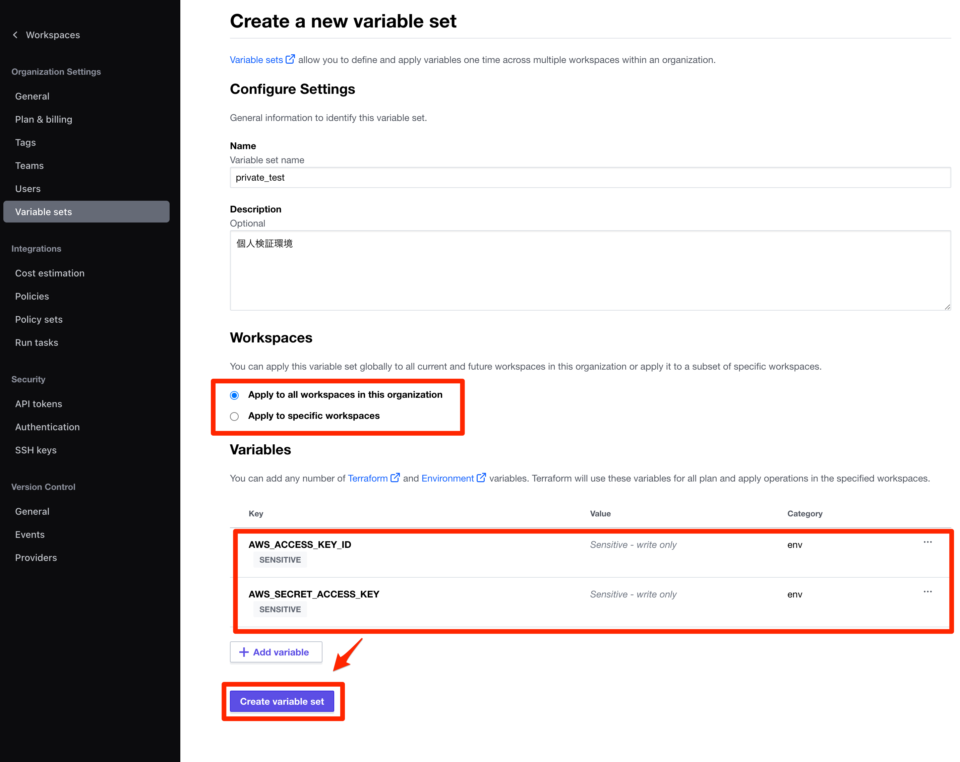Viewport: 960px width, 762px height.
Task: Select Apply to specific workspaces option
Action: (234, 416)
